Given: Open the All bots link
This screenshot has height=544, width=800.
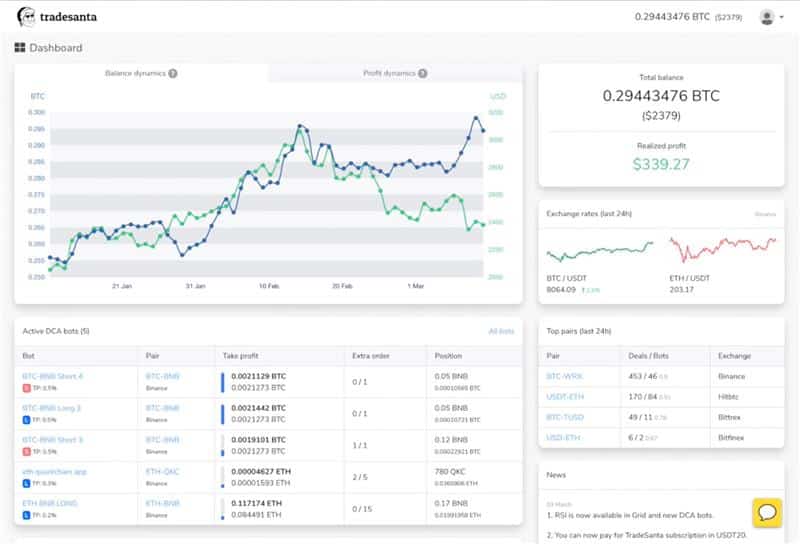Looking at the screenshot, I should tap(501, 331).
